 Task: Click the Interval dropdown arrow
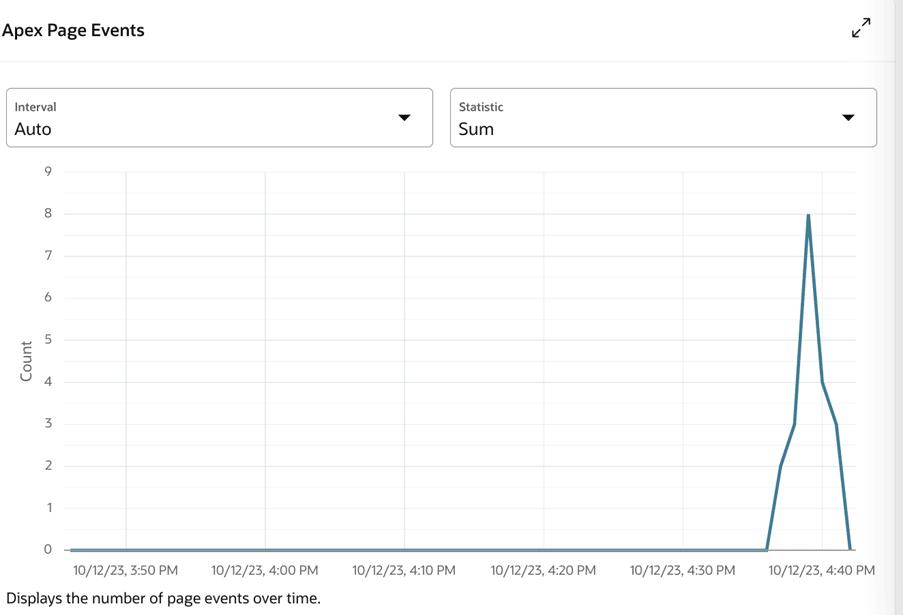404,117
